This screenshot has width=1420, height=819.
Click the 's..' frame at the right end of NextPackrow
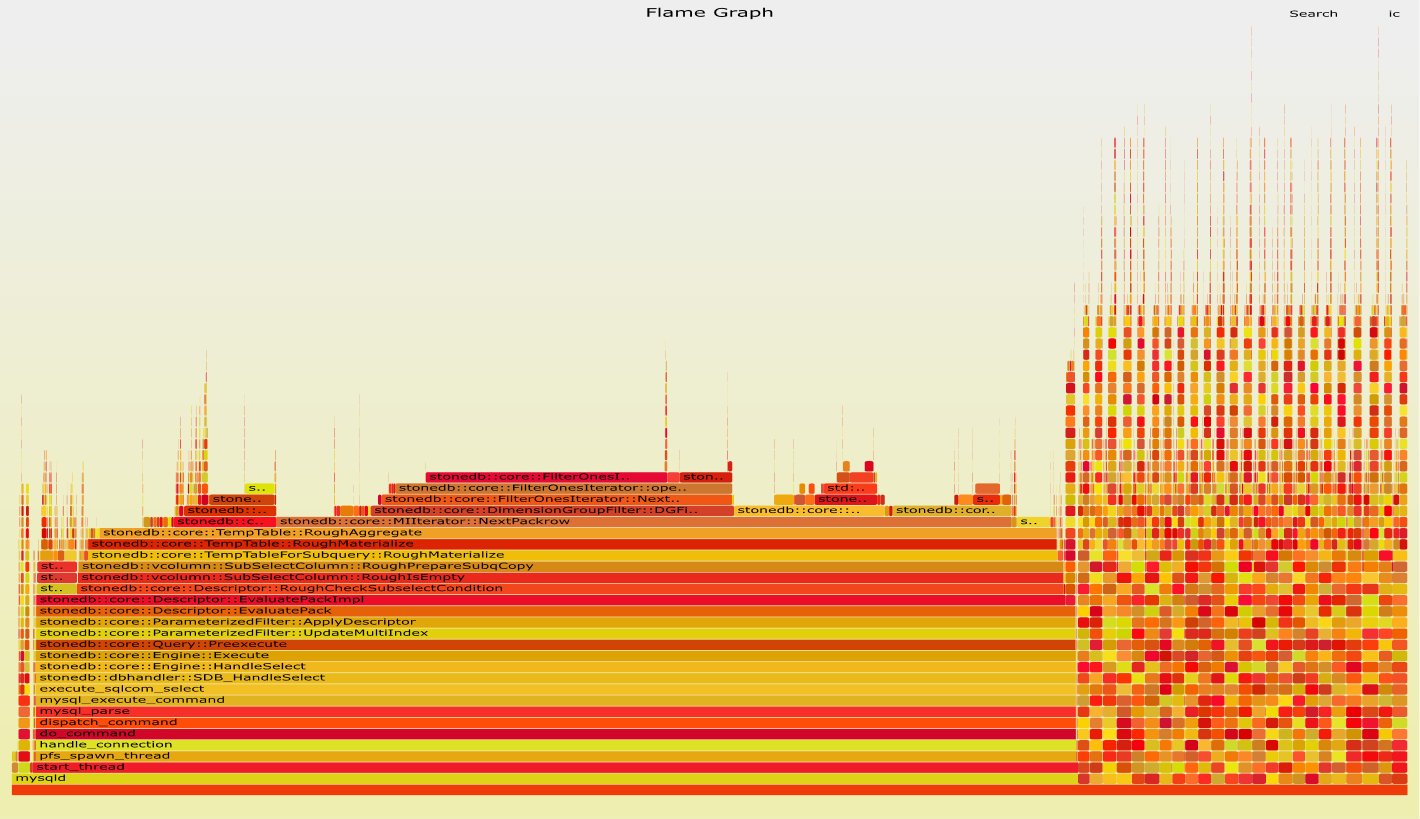click(1034, 522)
